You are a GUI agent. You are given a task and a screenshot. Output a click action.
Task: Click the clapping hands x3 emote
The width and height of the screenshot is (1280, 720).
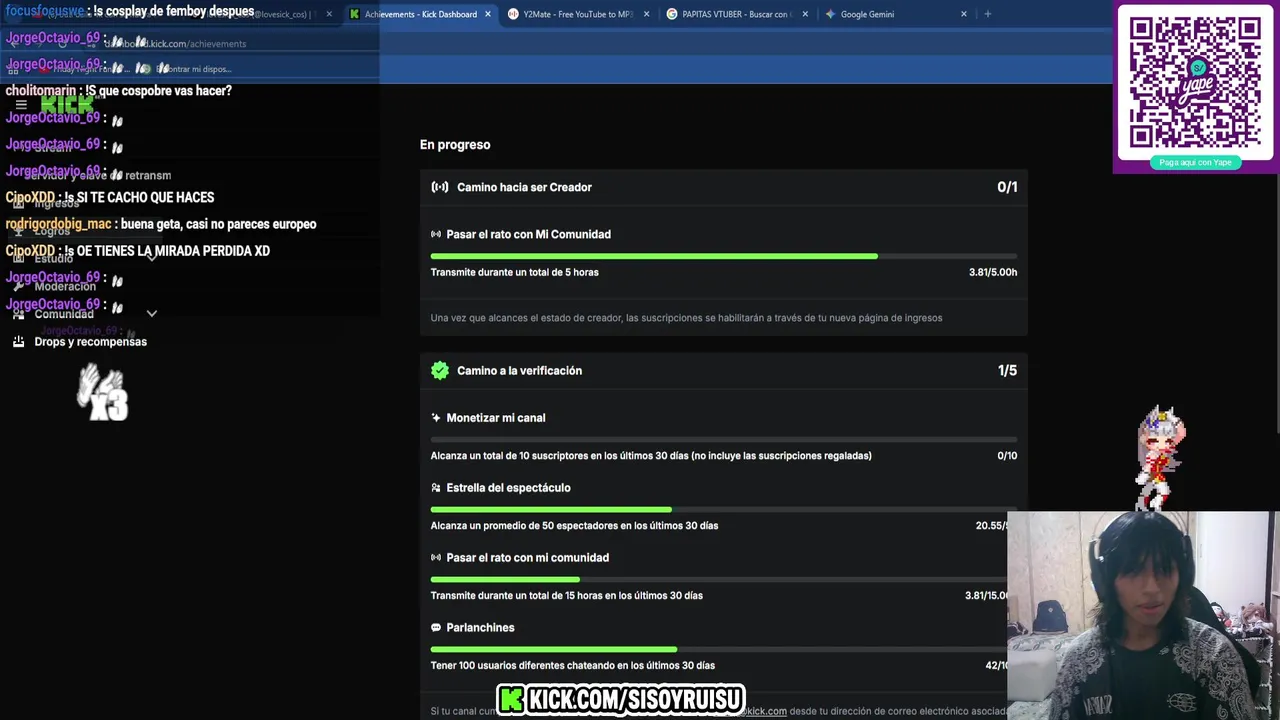[x=103, y=391]
